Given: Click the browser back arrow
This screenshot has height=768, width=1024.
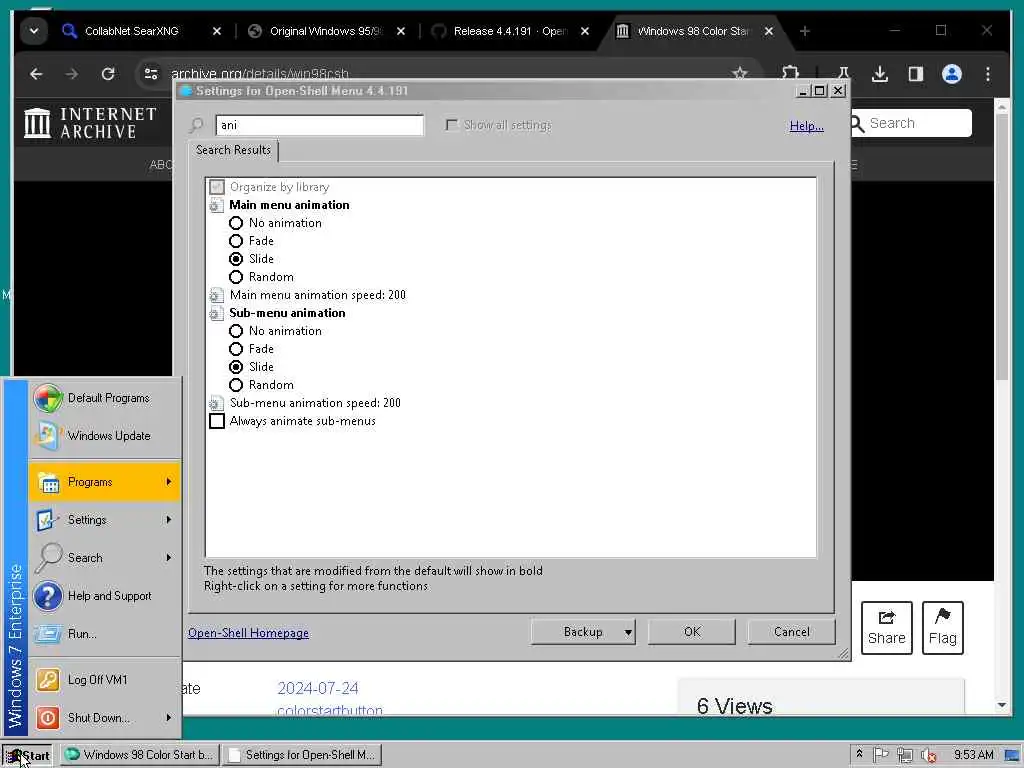Looking at the screenshot, I should click(x=37, y=74).
